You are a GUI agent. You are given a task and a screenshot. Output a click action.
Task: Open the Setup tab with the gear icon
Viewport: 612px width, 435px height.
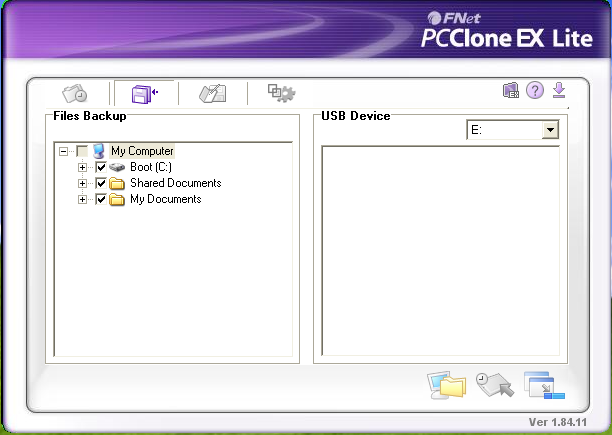pos(281,93)
